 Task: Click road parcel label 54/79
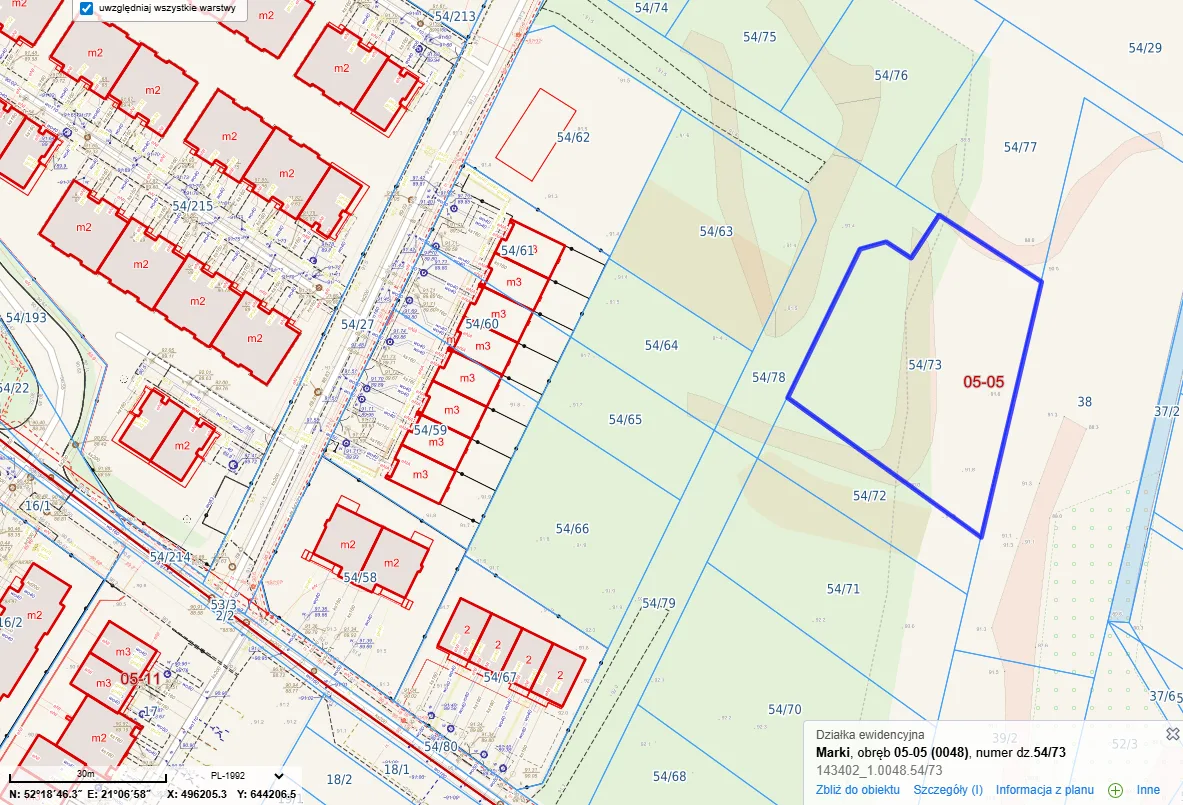coord(659,604)
